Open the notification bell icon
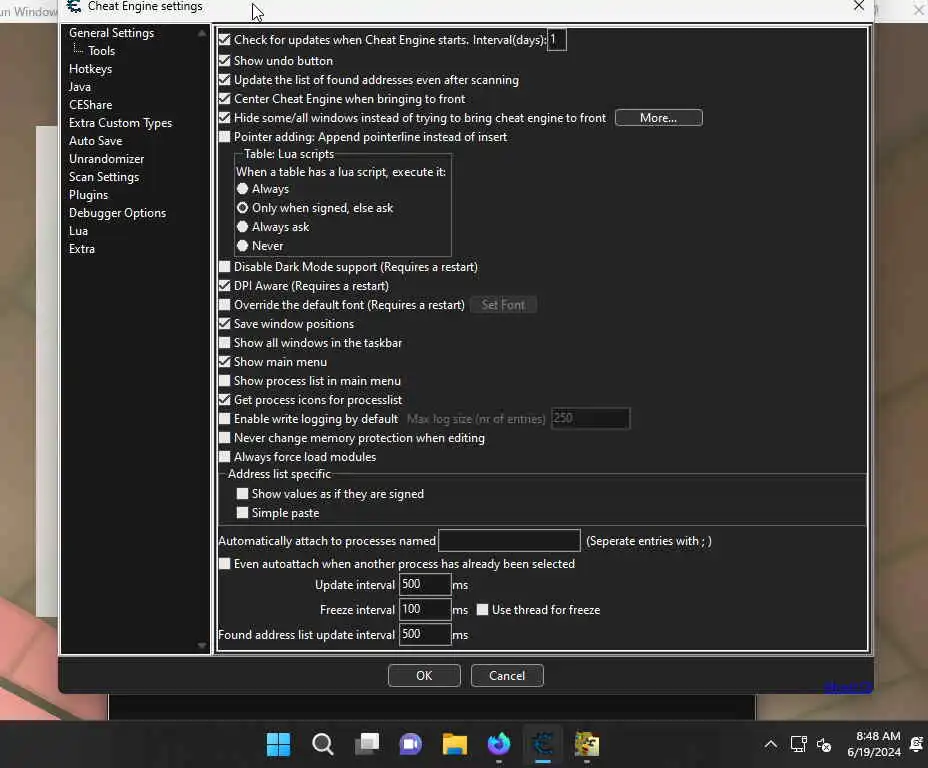This screenshot has height=768, width=928. [917, 744]
